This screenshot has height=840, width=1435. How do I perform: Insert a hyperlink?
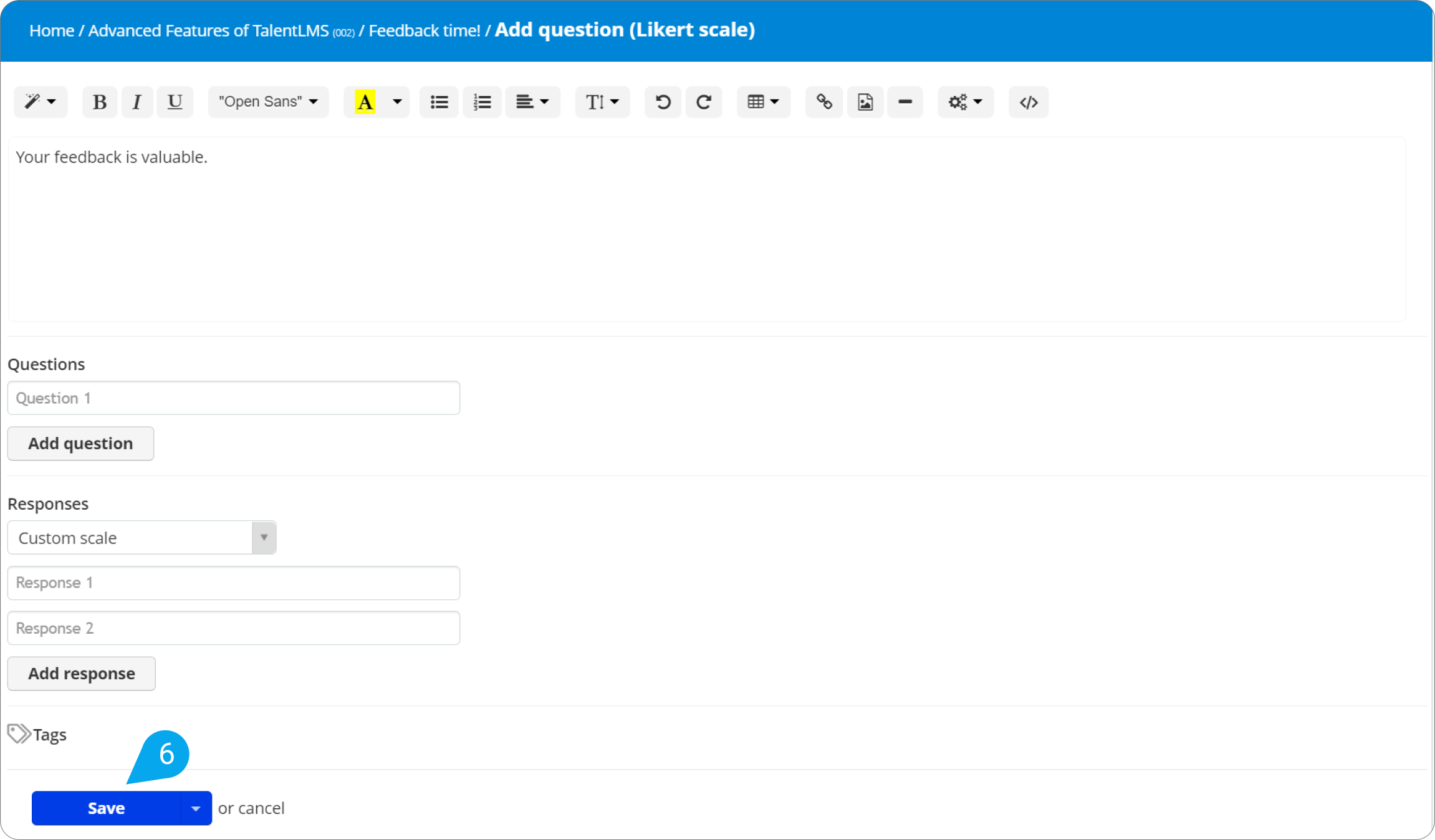pyautogui.click(x=824, y=102)
